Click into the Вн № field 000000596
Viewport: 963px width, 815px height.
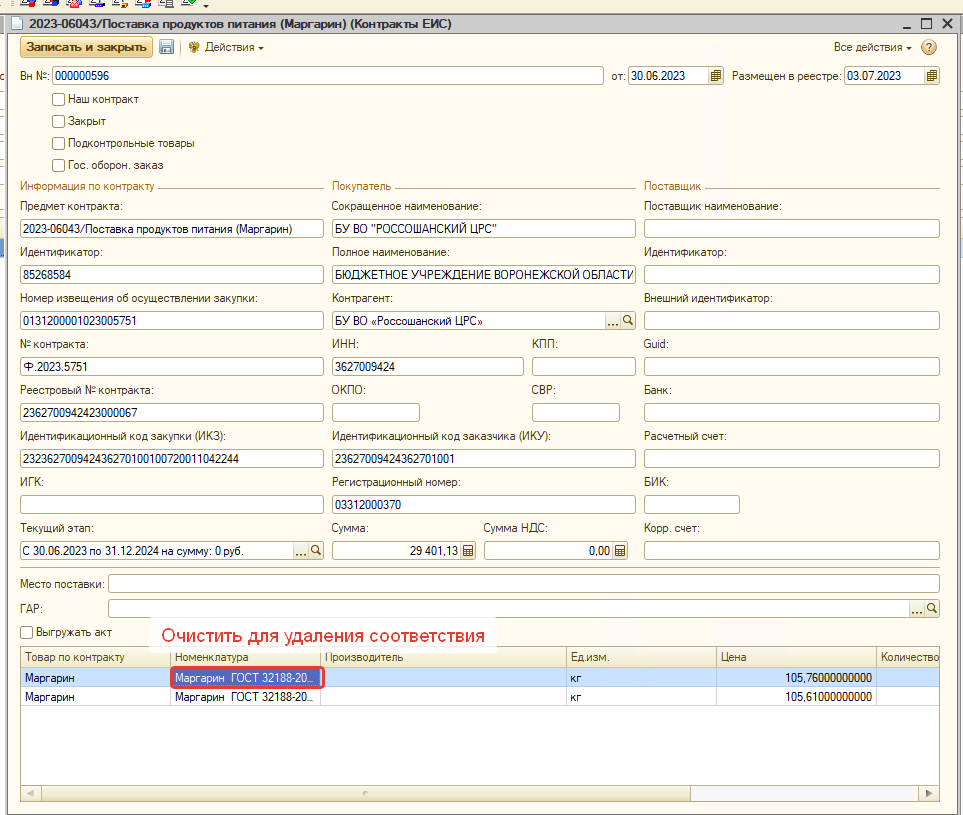point(328,76)
